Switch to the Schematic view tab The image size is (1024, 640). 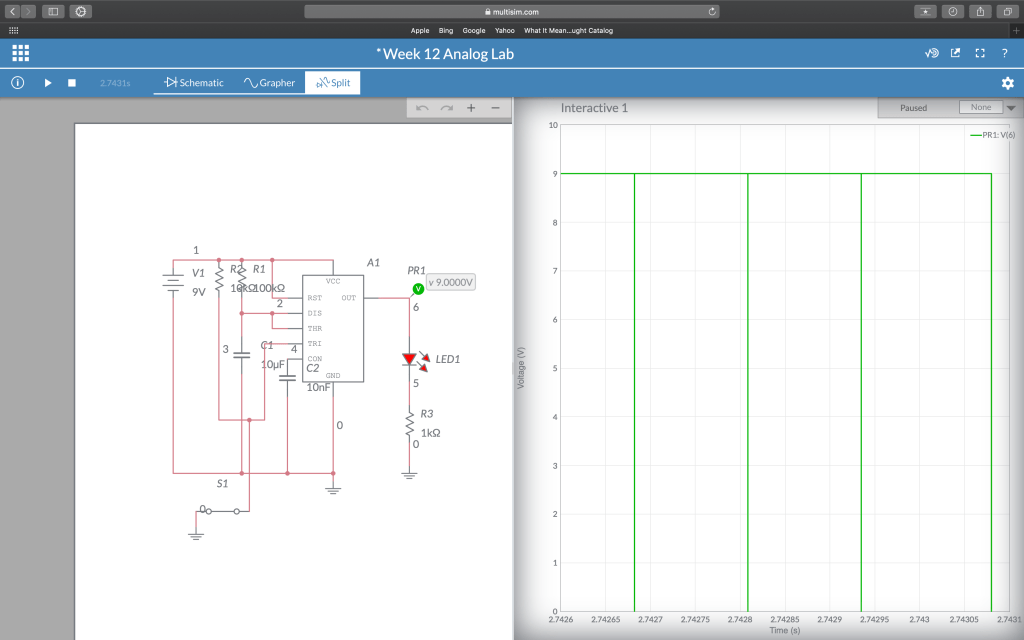[x=194, y=83]
